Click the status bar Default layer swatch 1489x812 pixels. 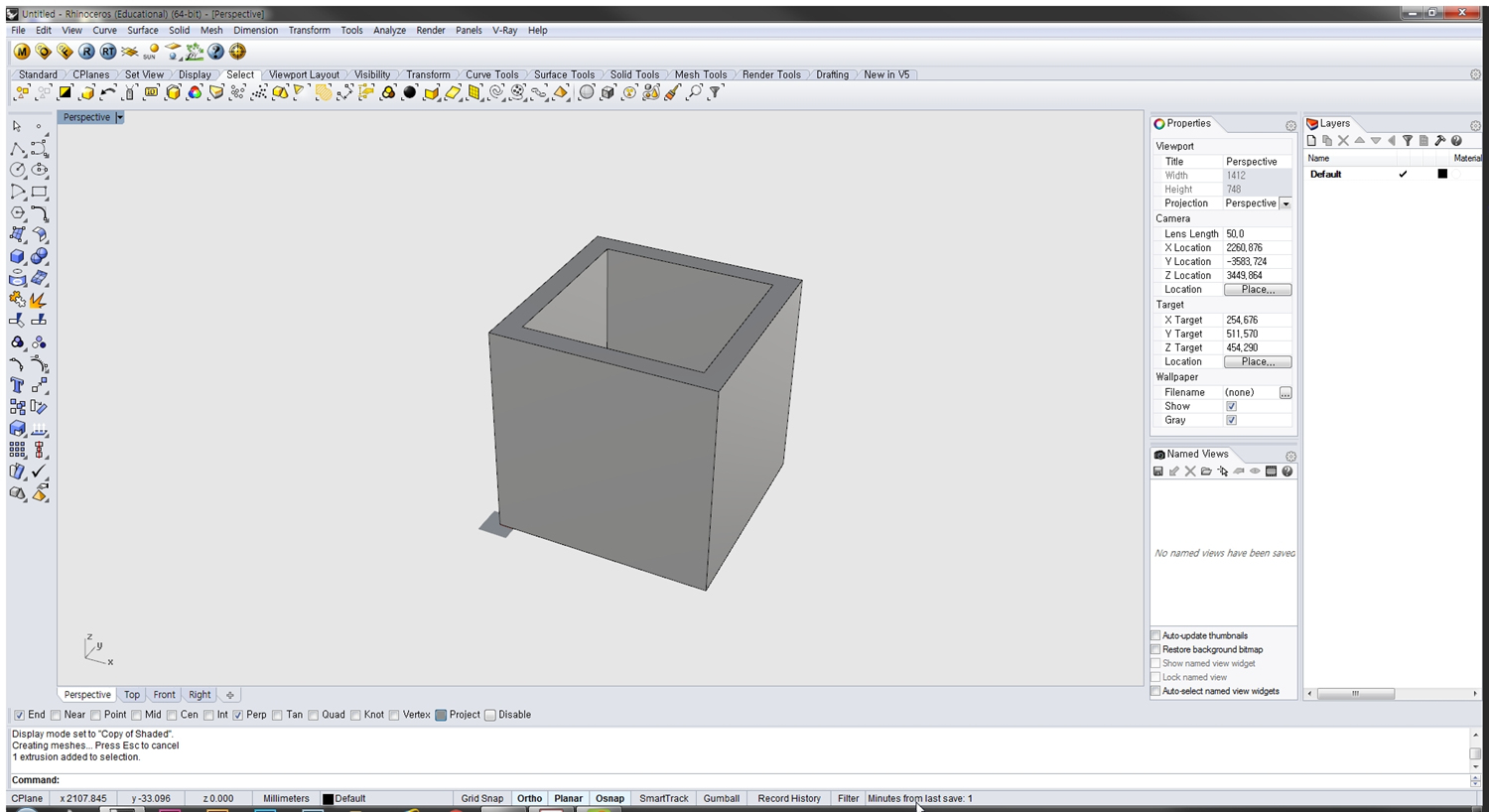pos(329,799)
